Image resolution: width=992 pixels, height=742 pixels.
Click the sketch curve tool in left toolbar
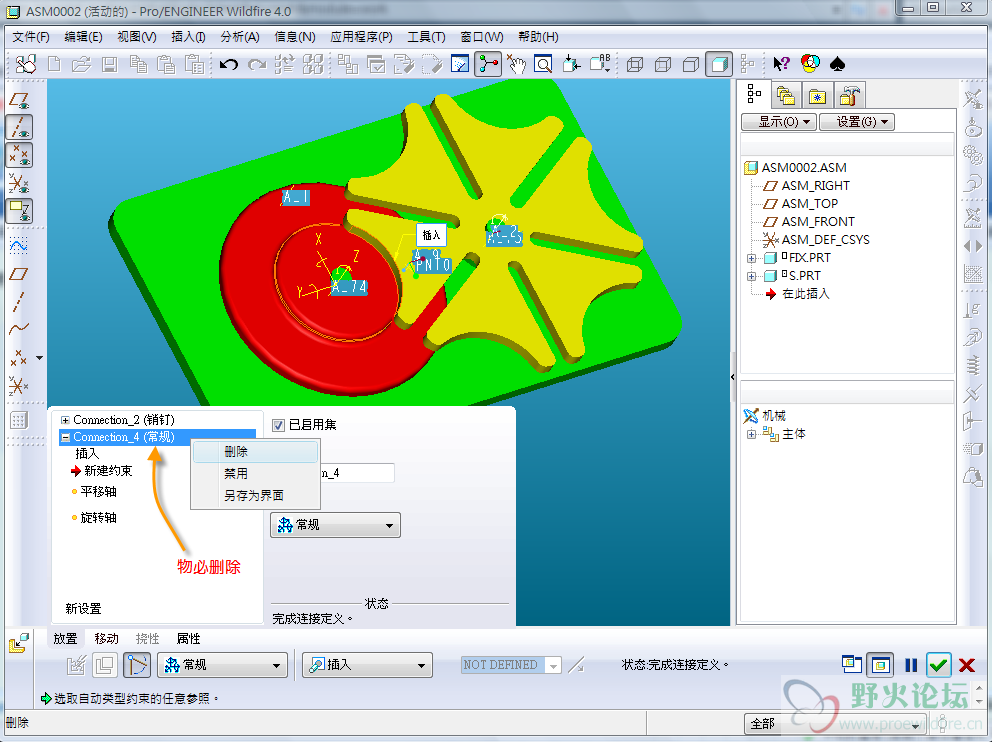pos(19,245)
